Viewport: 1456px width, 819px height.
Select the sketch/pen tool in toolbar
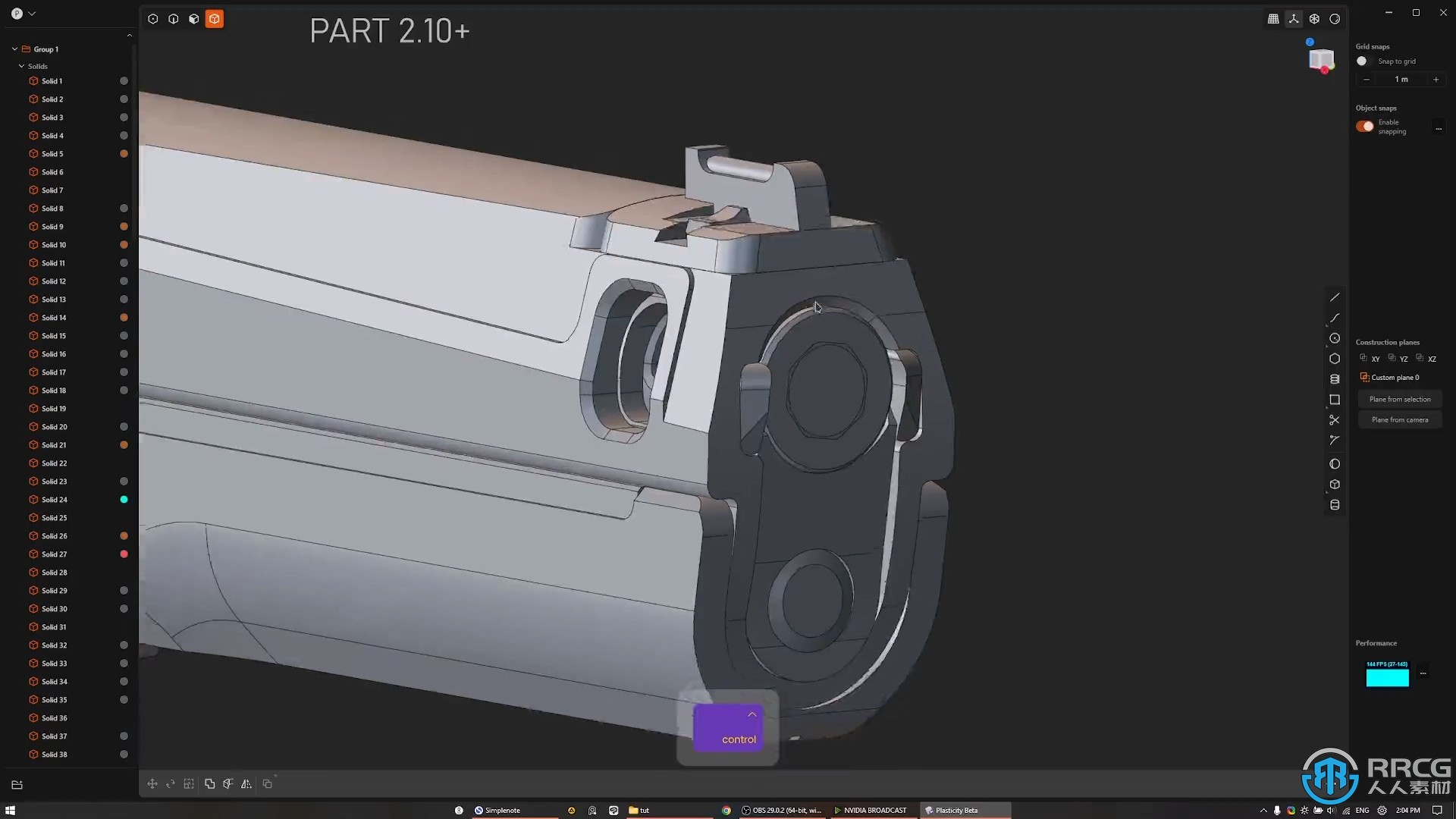pos(1335,298)
